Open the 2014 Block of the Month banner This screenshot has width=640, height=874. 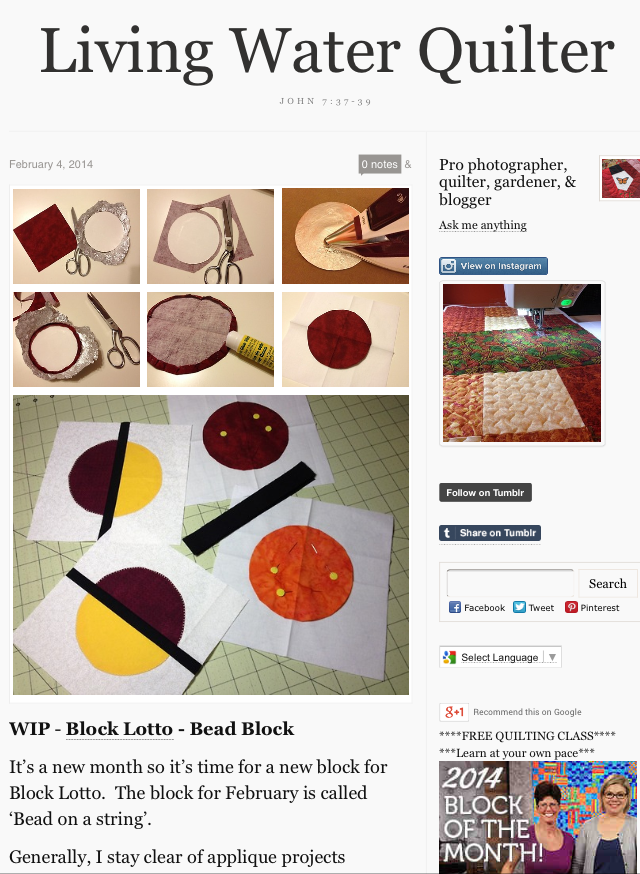point(538,817)
